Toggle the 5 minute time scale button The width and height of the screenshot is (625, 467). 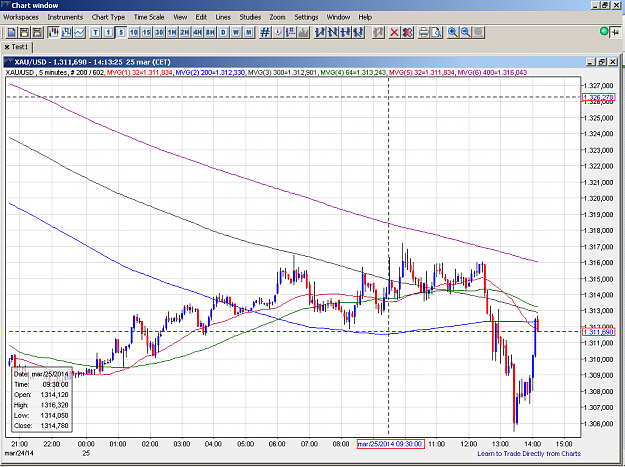(x=121, y=32)
